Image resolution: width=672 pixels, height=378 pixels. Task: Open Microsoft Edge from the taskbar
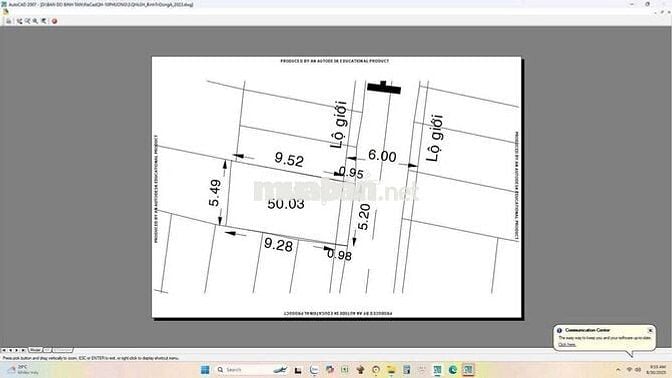click(453, 369)
